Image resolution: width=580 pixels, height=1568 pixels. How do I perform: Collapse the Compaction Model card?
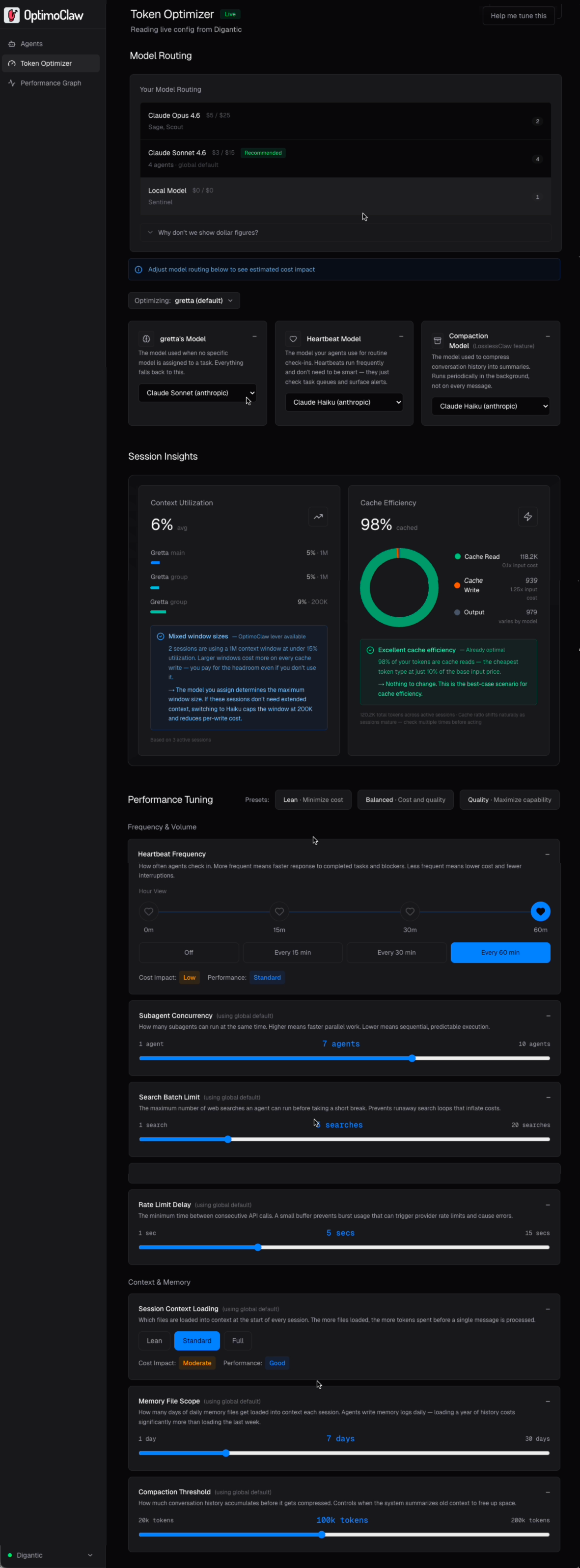coord(548,336)
